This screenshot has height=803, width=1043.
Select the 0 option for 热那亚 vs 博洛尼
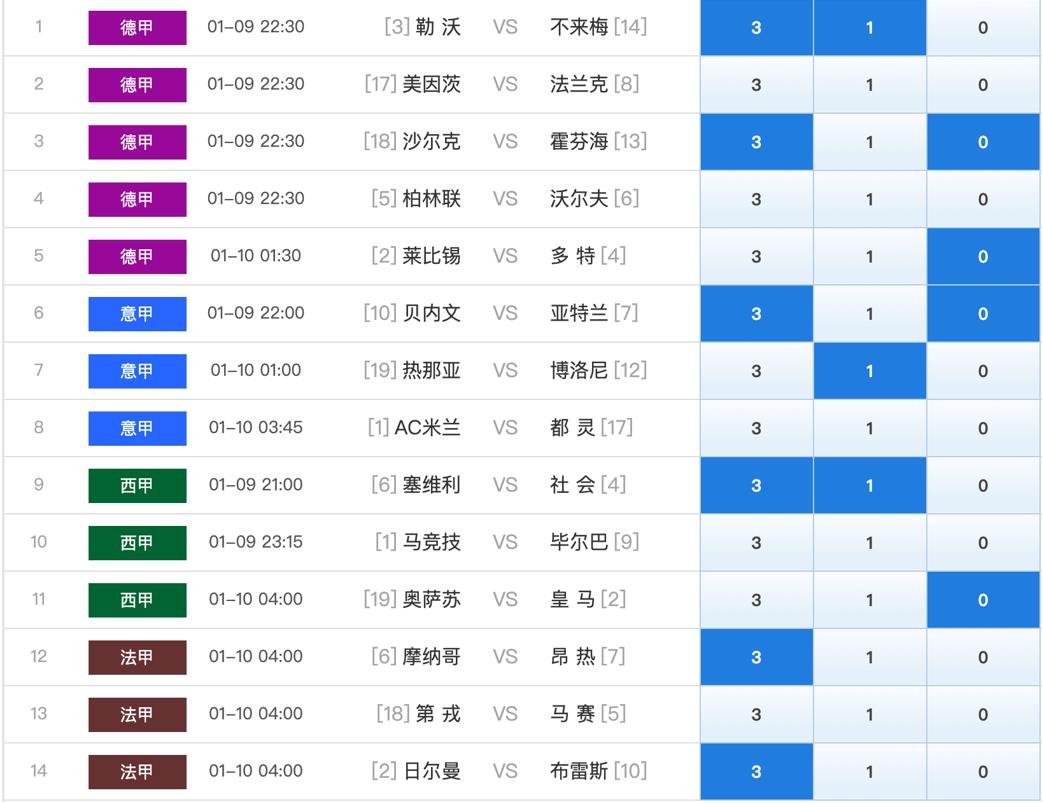click(x=983, y=371)
